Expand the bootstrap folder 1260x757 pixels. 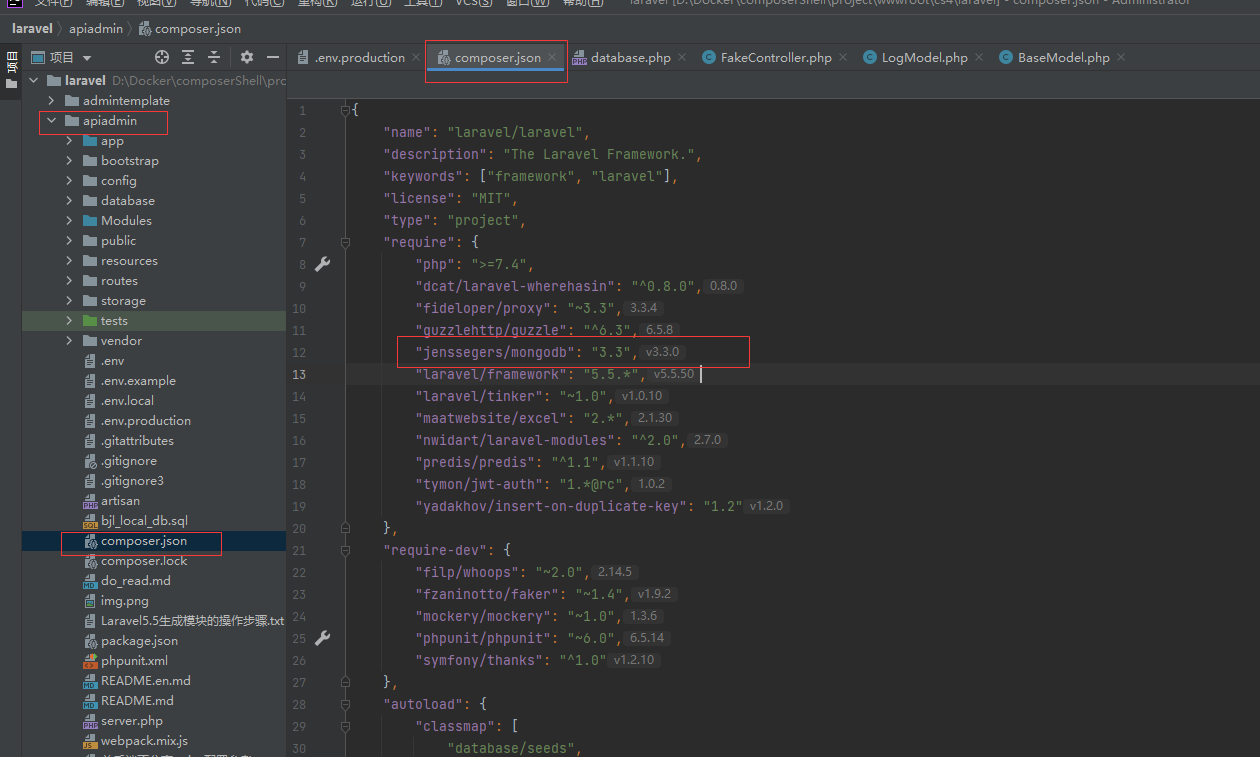point(69,161)
